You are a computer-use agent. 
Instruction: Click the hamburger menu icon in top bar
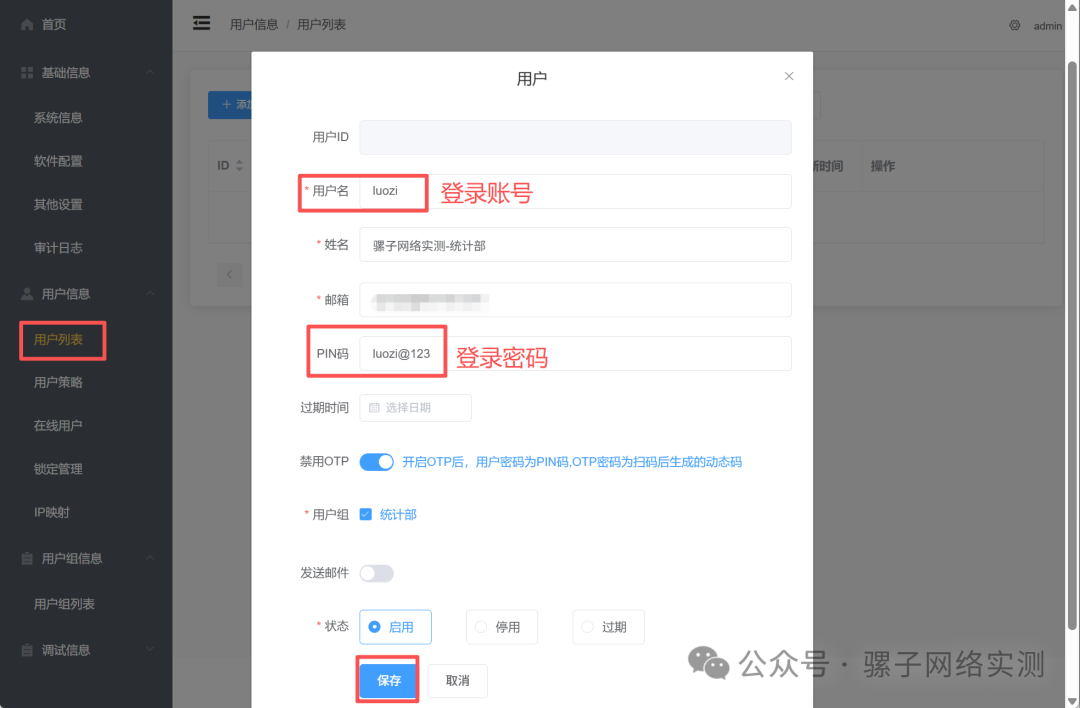tap(201, 23)
